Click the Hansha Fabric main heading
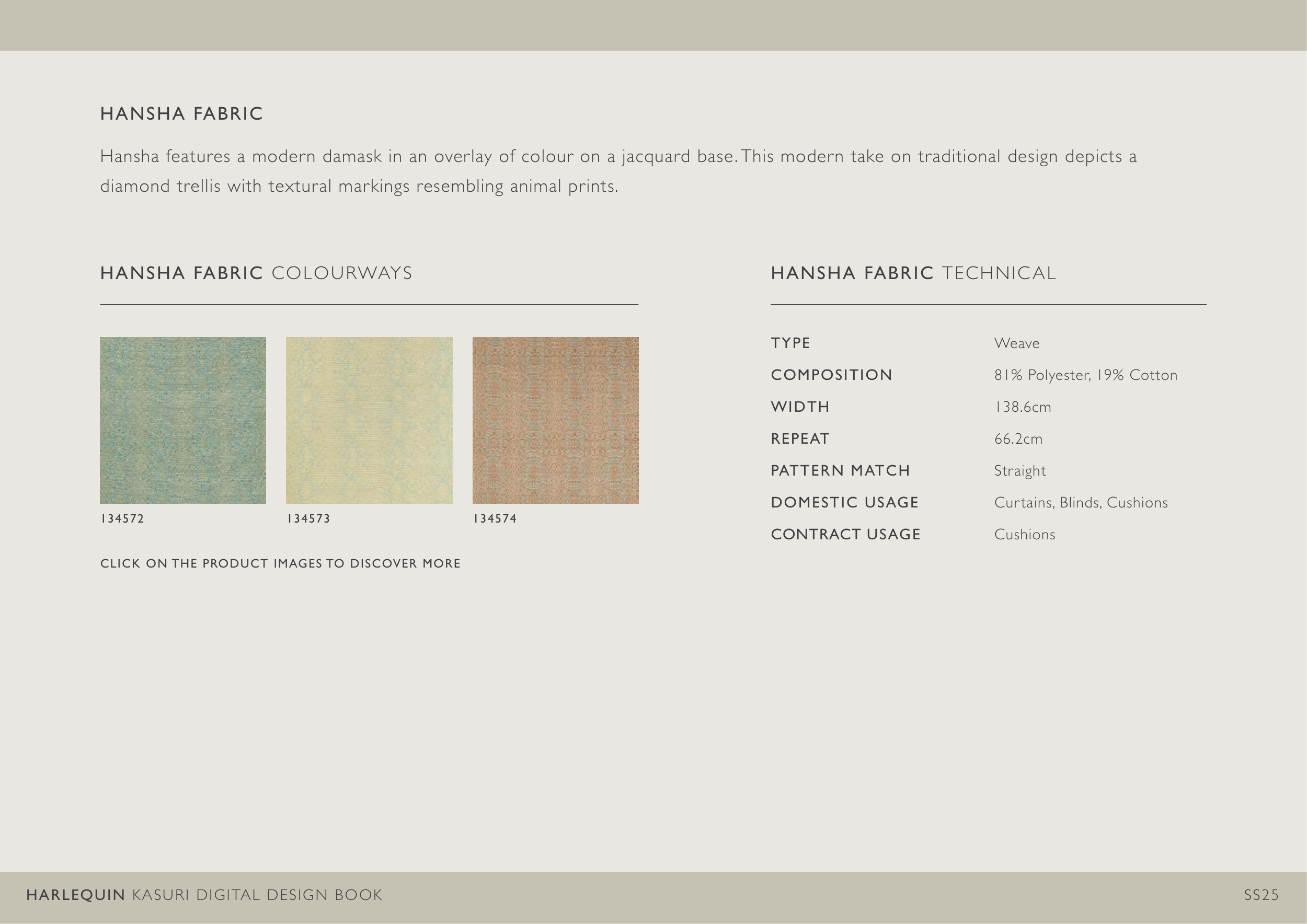1307x924 pixels. tap(181, 114)
